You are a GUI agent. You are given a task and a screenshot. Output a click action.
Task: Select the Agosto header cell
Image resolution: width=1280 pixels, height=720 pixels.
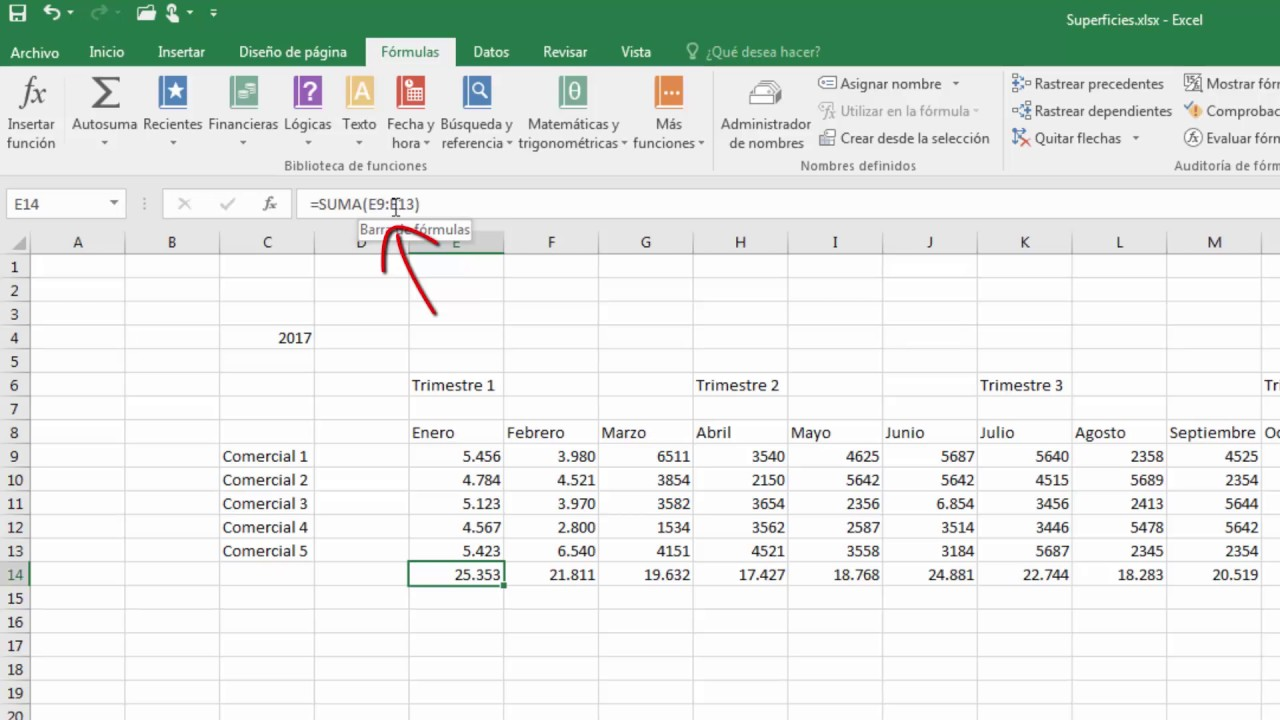click(x=1119, y=432)
